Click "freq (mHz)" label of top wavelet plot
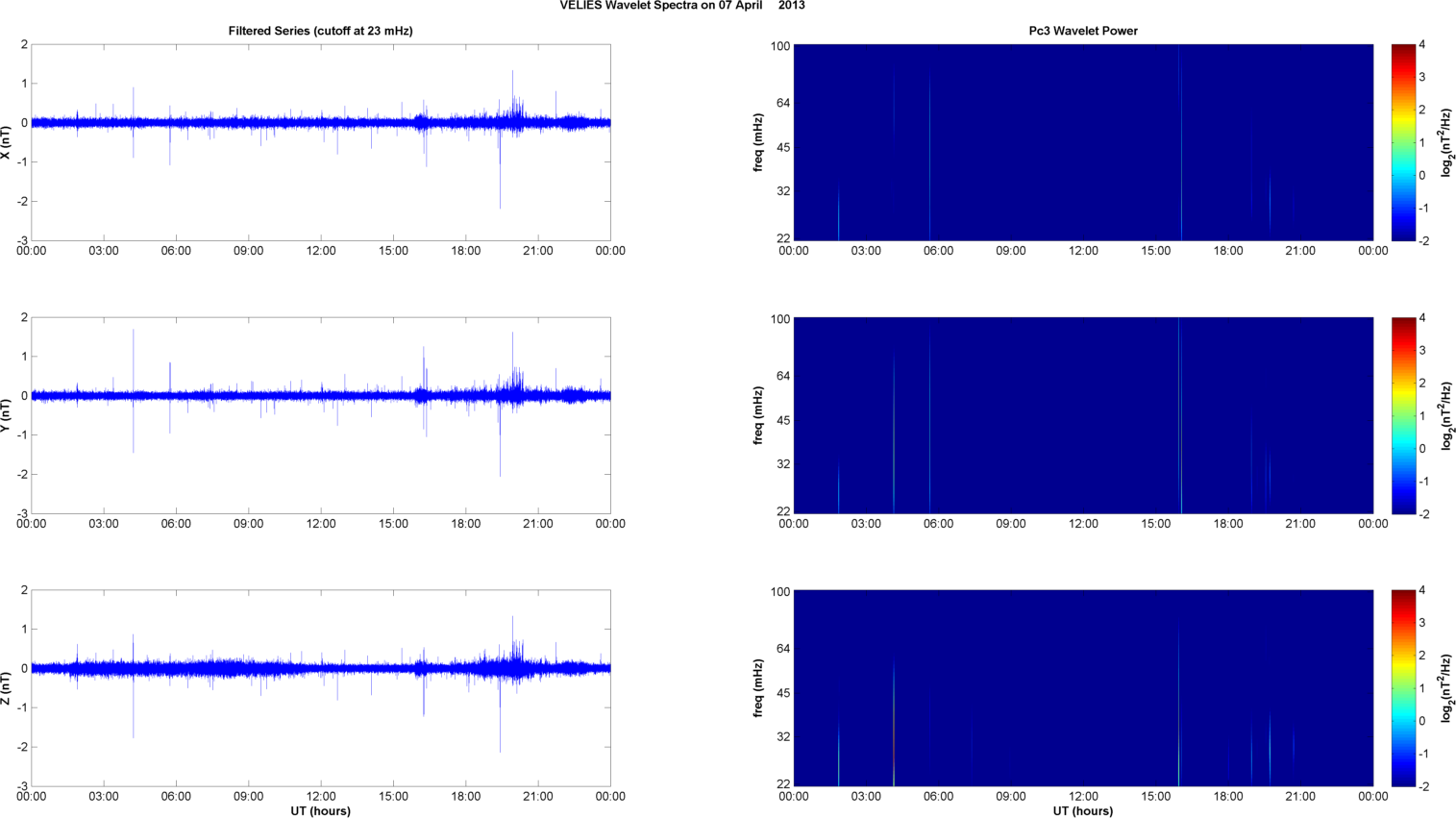The height and width of the screenshot is (818, 1456). pos(758,142)
